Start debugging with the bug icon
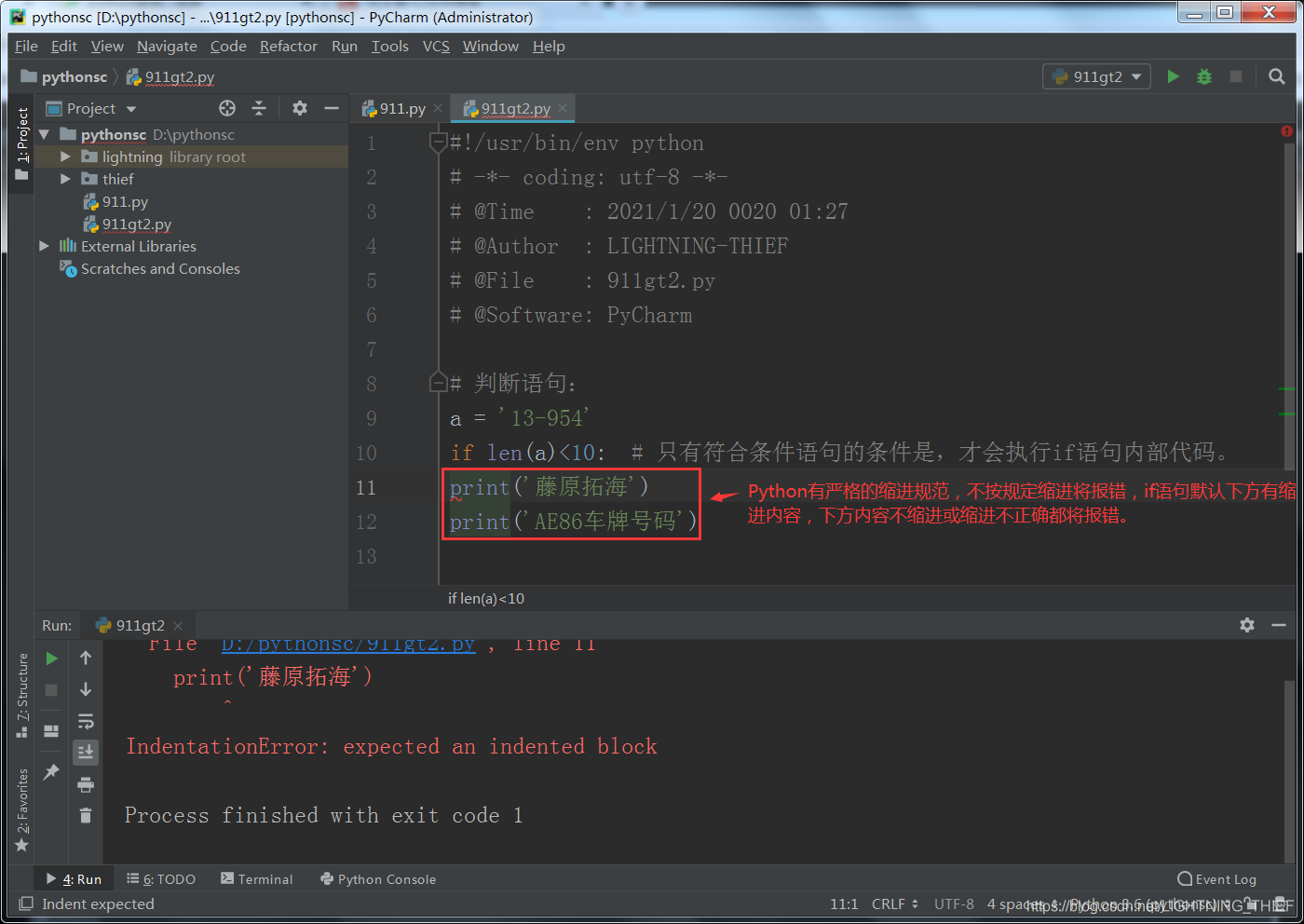Viewport: 1304px width, 924px height. pyautogui.click(x=1204, y=76)
